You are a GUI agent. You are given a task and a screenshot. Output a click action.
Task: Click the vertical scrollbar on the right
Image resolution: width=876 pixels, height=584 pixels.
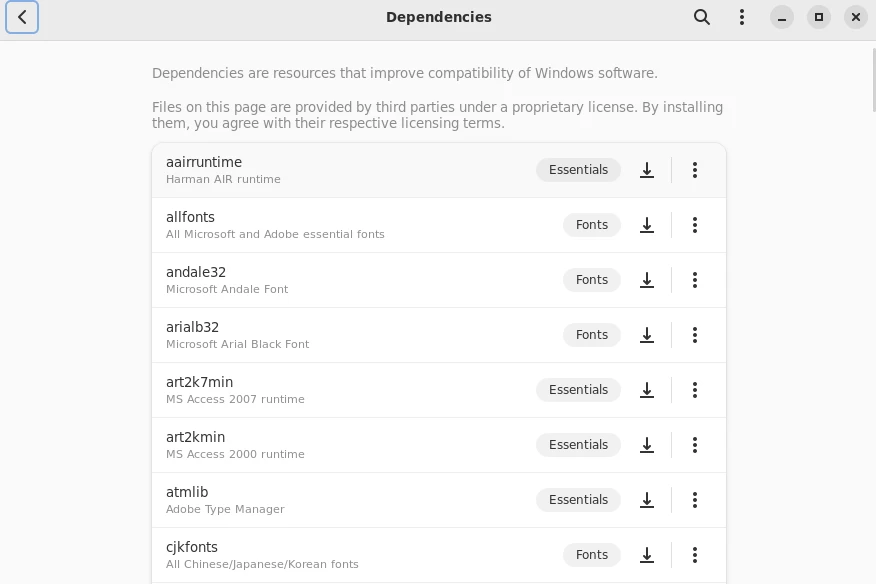click(872, 80)
